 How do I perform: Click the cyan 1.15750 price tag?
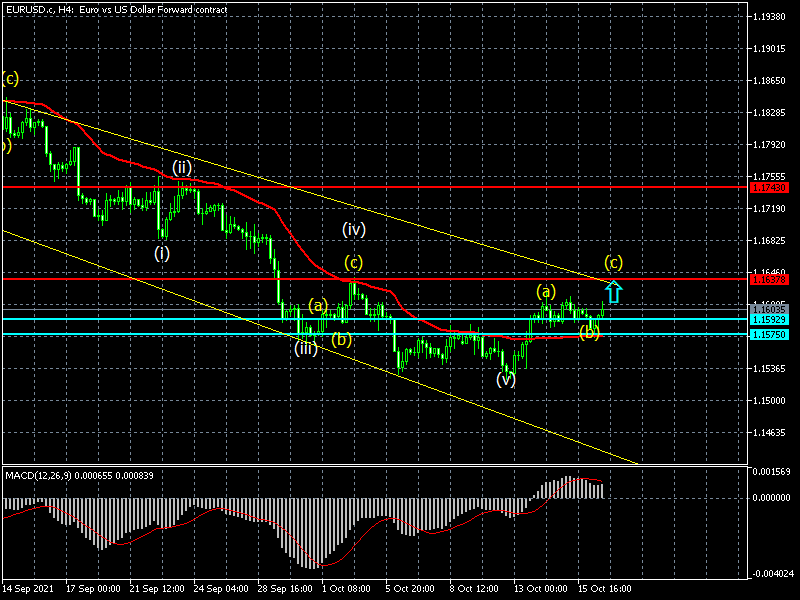772,335
